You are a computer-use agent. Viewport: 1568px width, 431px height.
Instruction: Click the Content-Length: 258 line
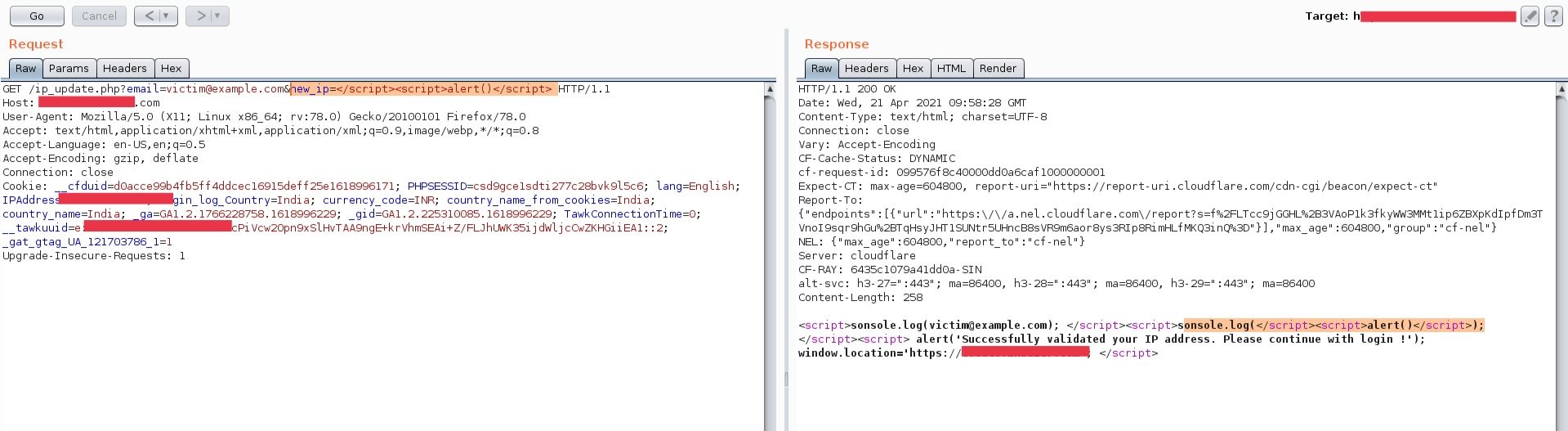point(860,298)
